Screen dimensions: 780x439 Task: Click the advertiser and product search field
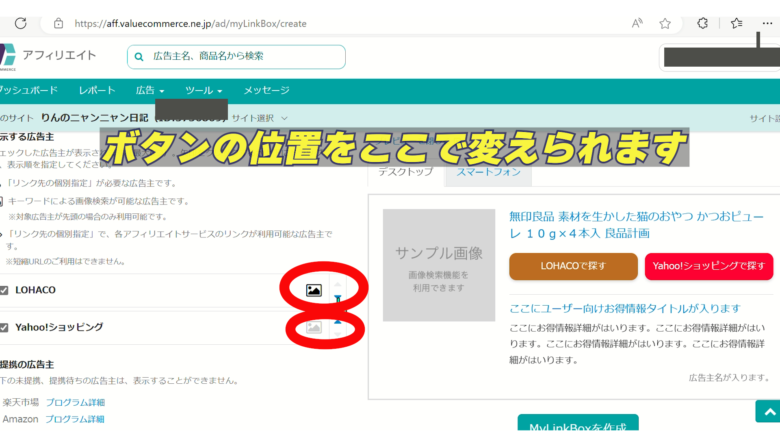pos(236,56)
